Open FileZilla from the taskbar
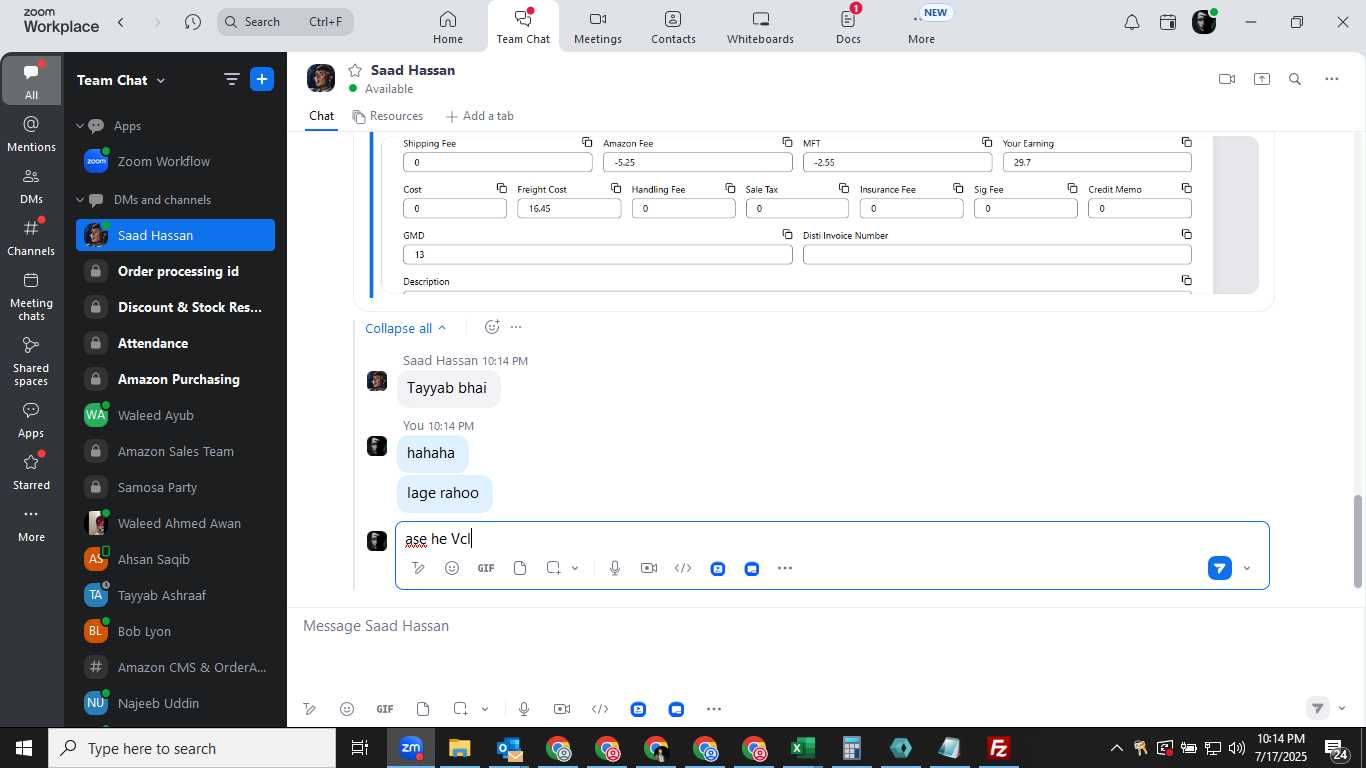The width and height of the screenshot is (1366, 768). point(998,748)
